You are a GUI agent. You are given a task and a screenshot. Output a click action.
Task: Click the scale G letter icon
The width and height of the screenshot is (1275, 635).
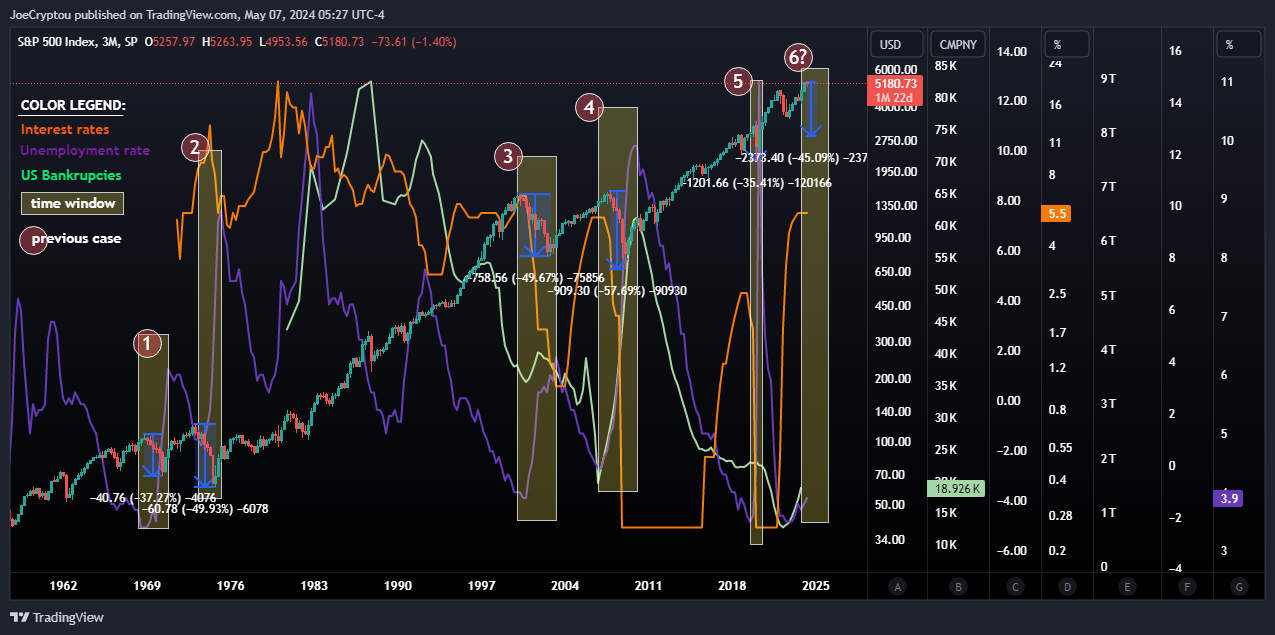[x=1240, y=586]
